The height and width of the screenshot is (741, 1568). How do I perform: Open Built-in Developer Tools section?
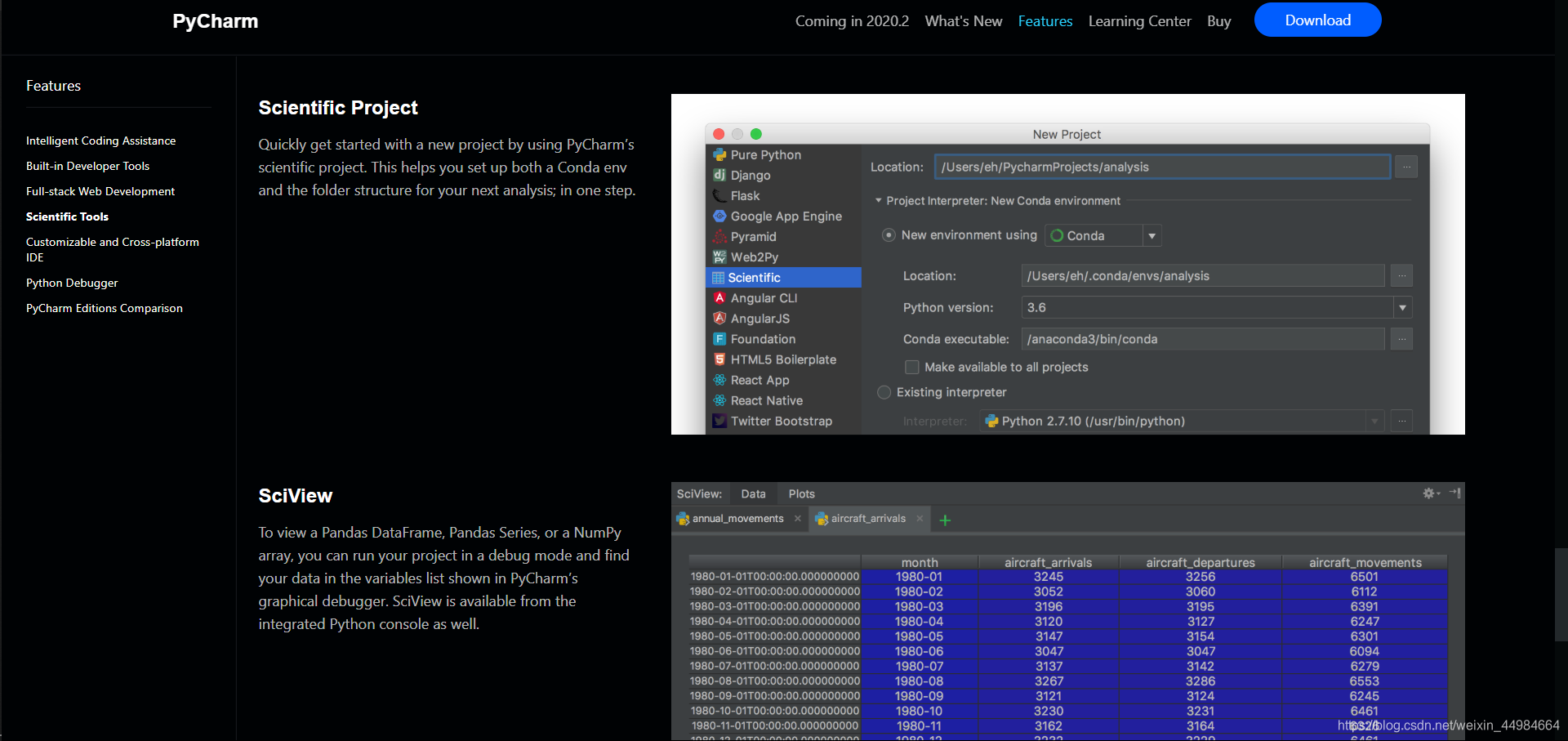pyautogui.click(x=87, y=166)
